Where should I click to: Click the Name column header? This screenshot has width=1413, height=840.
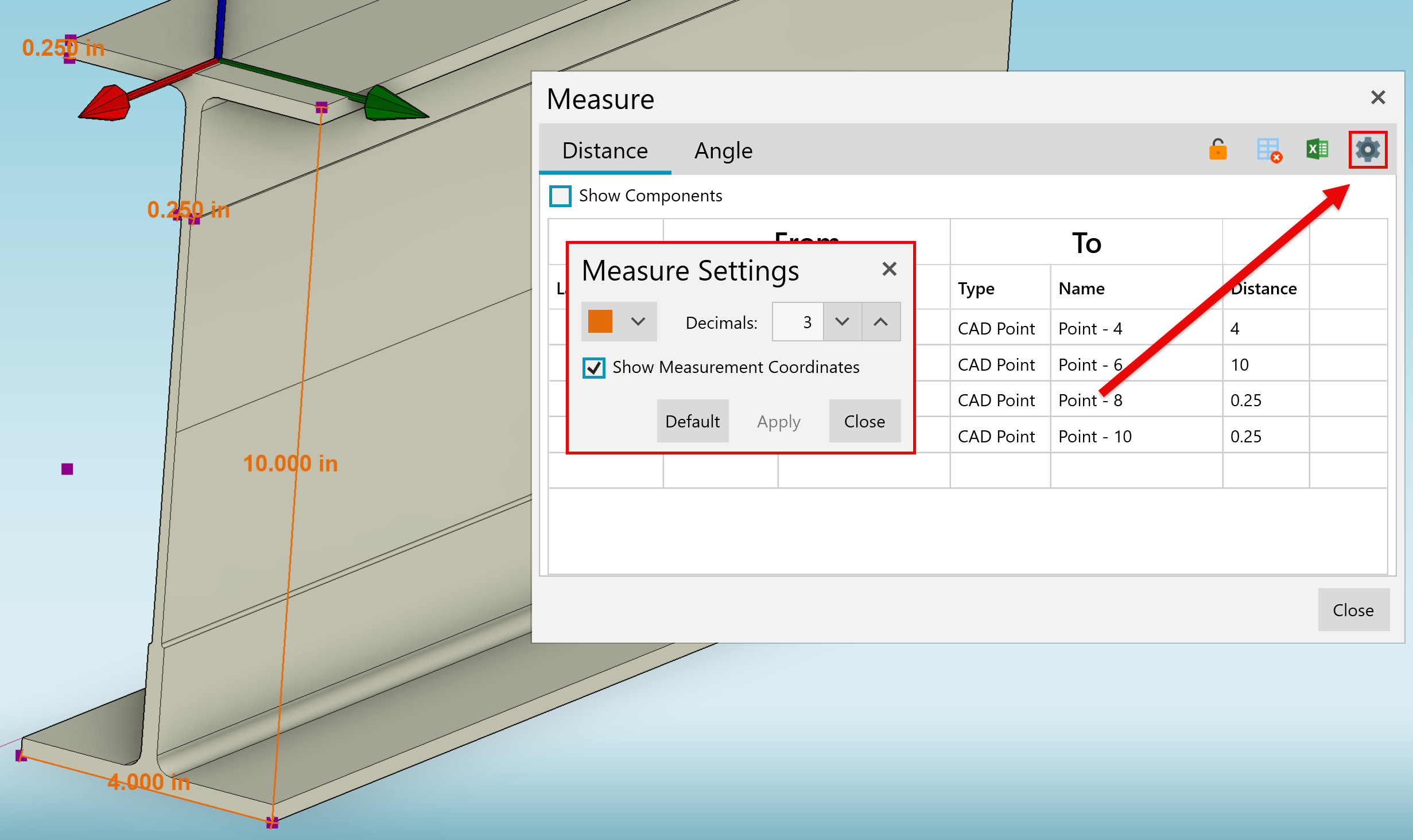[1136, 288]
